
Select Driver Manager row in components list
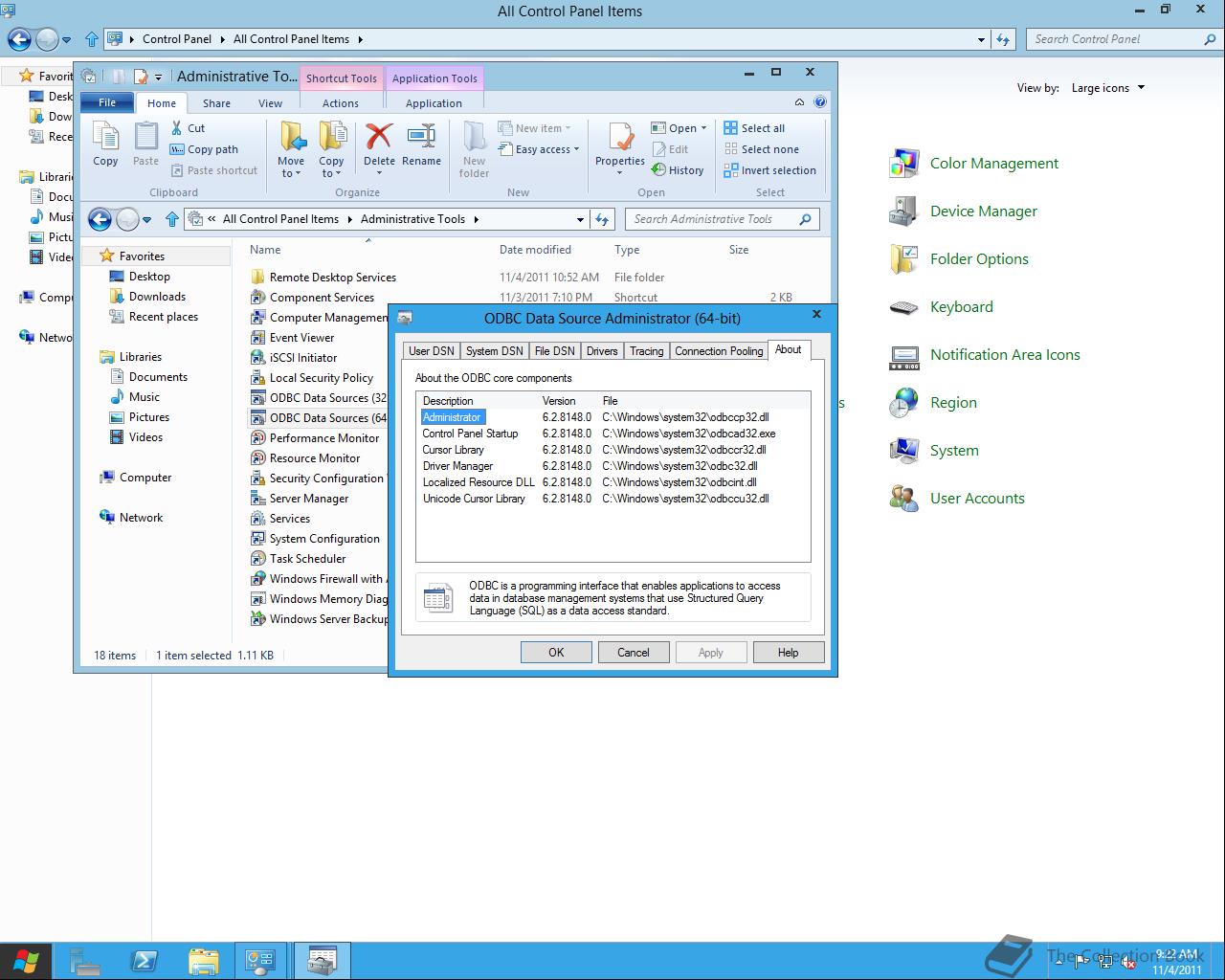pyautogui.click(x=613, y=466)
